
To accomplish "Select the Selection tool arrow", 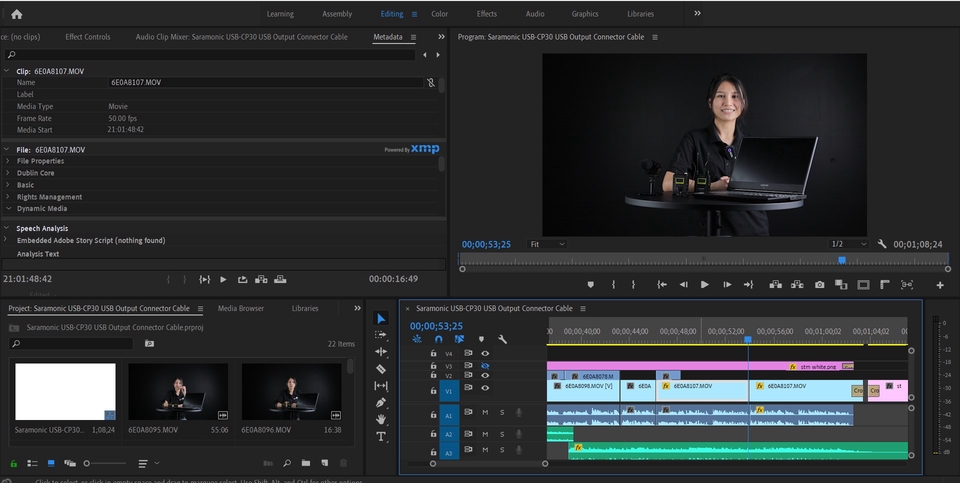I will (x=381, y=318).
